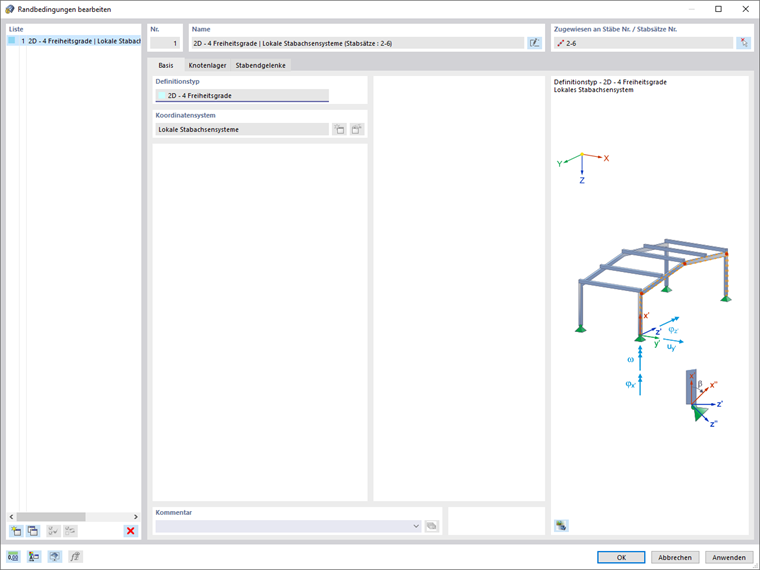The height and width of the screenshot is (570, 760).
Task: Click the assigned members field showing 2-6
Action: coord(643,43)
